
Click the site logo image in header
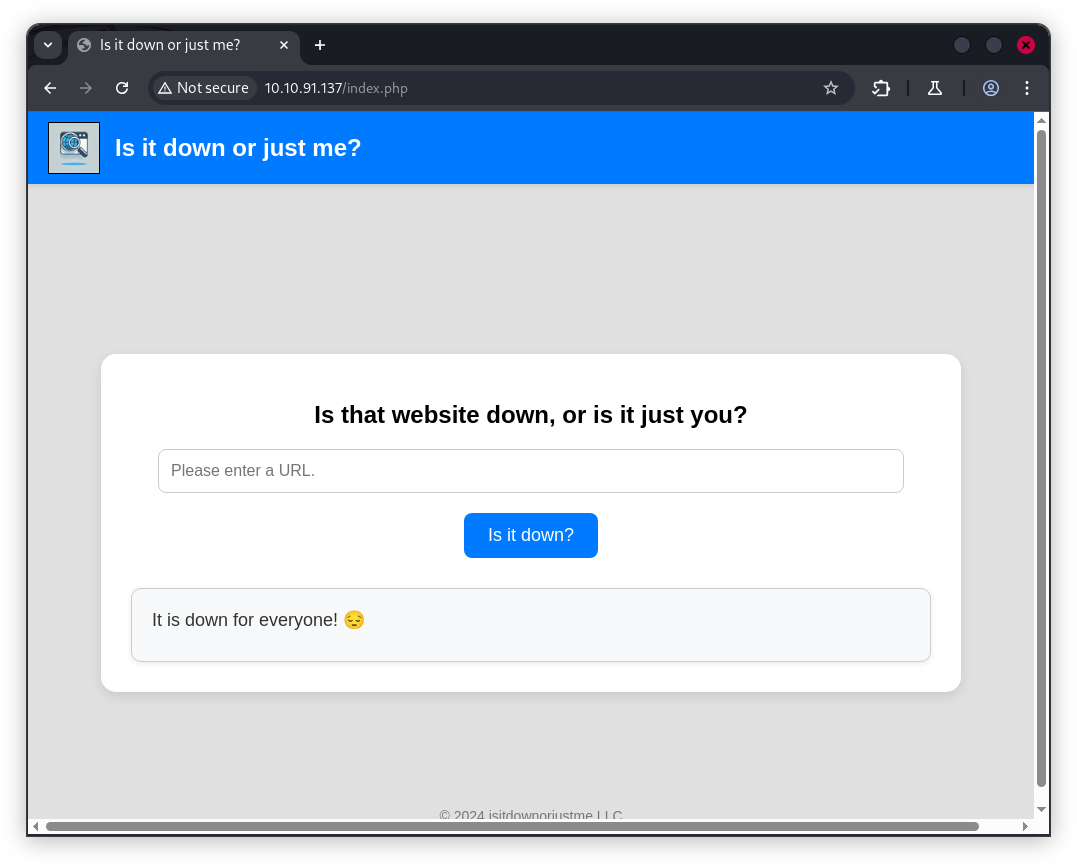coord(74,148)
